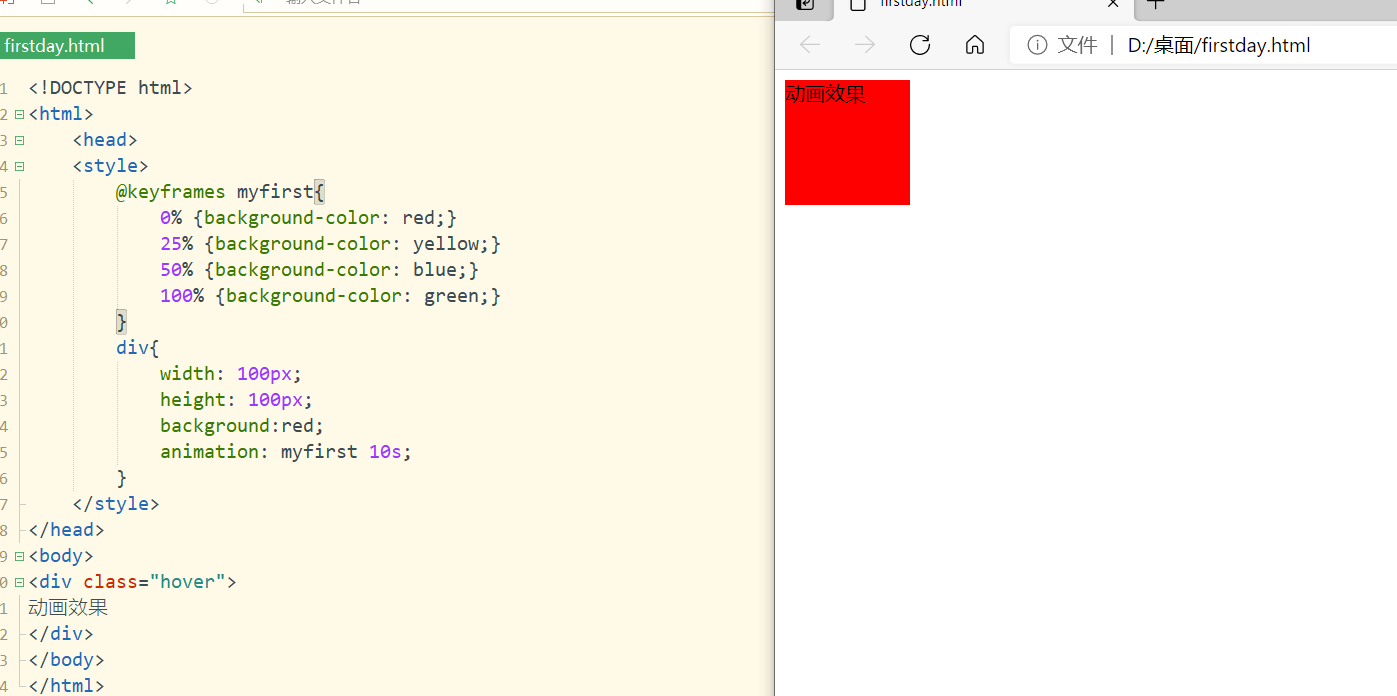Collapse the <body> fold marker
Screen dimensions: 1397x696
coord(19,556)
